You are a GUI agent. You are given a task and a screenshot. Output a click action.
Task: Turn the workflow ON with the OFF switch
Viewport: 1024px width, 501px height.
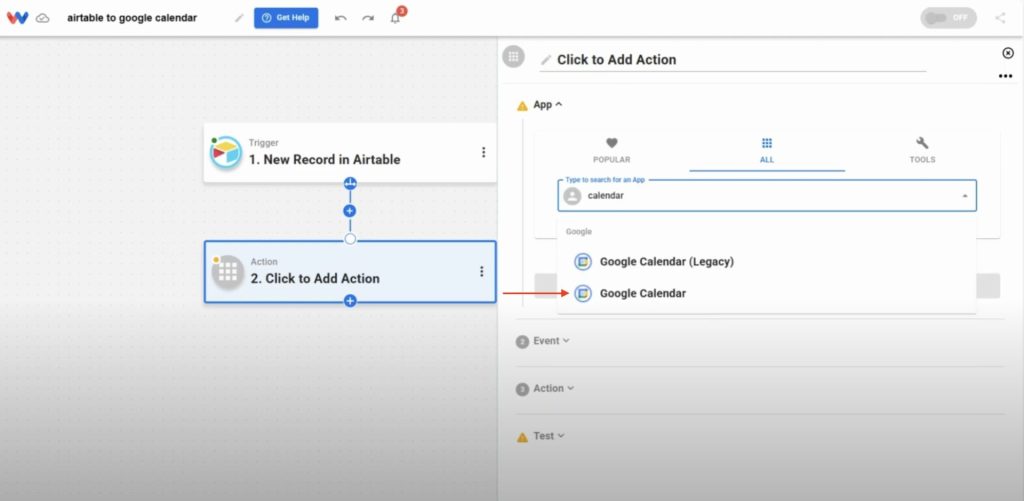948,18
